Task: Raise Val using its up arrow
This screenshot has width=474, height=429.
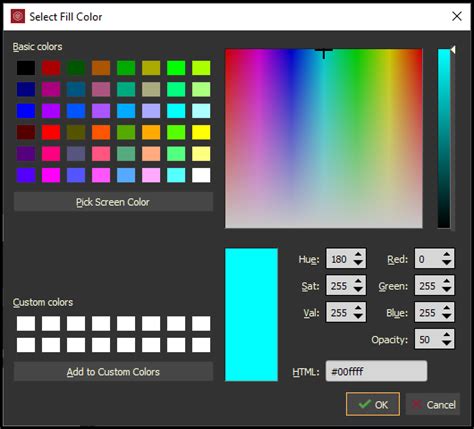Action: pyautogui.click(x=358, y=308)
